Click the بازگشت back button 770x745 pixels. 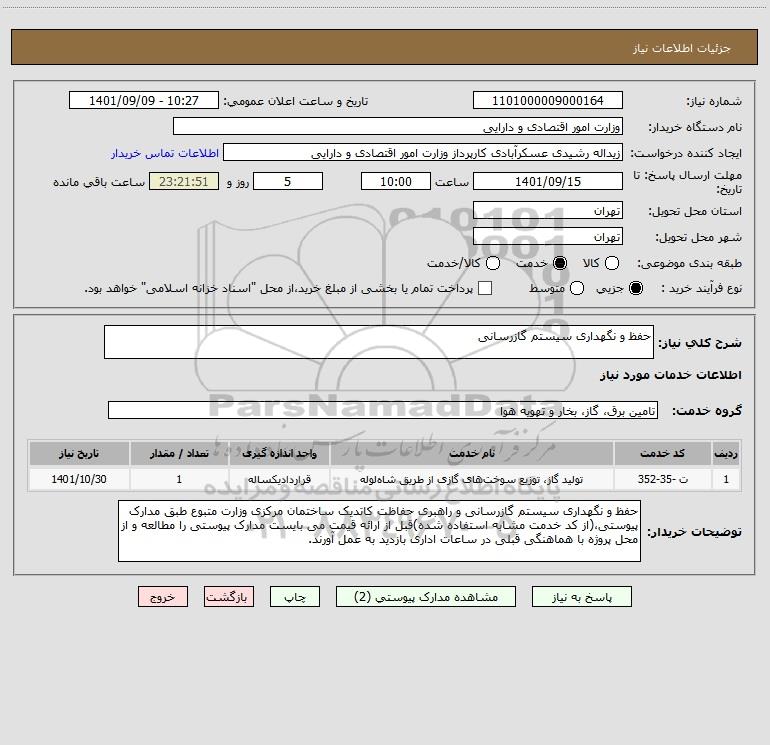click(x=229, y=597)
